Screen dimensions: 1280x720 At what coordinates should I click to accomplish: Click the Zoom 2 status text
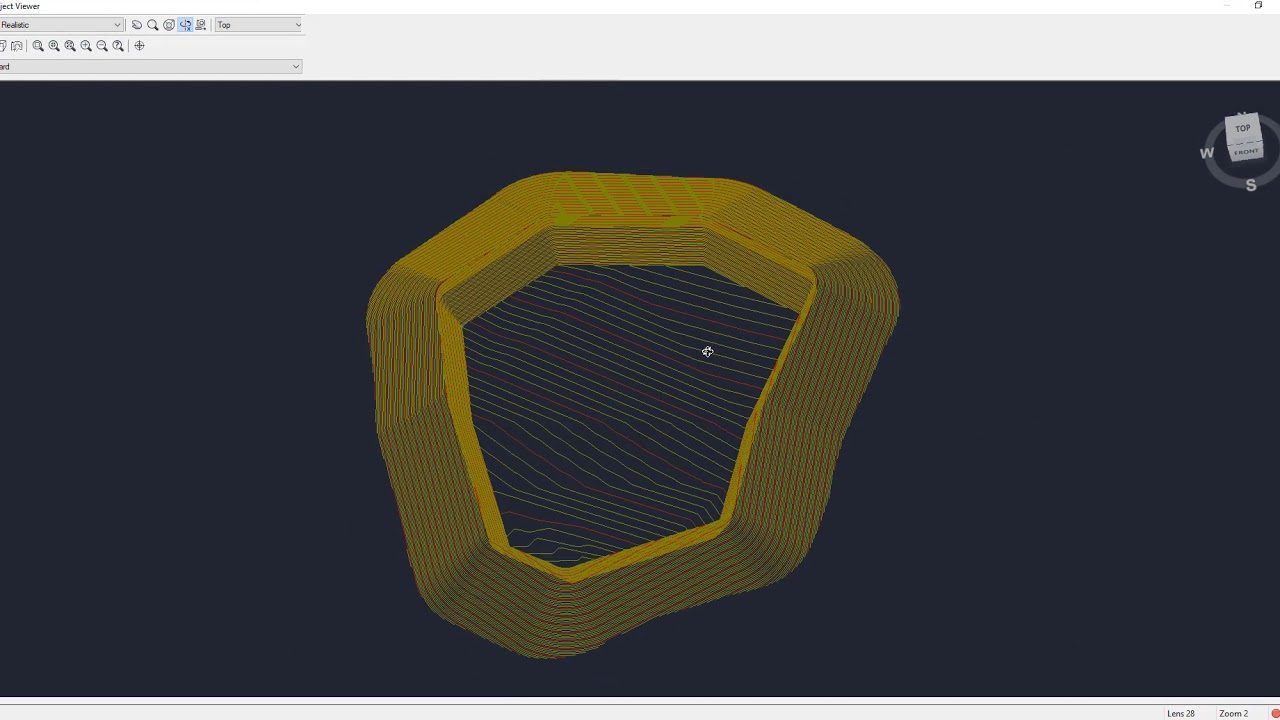click(x=1233, y=713)
